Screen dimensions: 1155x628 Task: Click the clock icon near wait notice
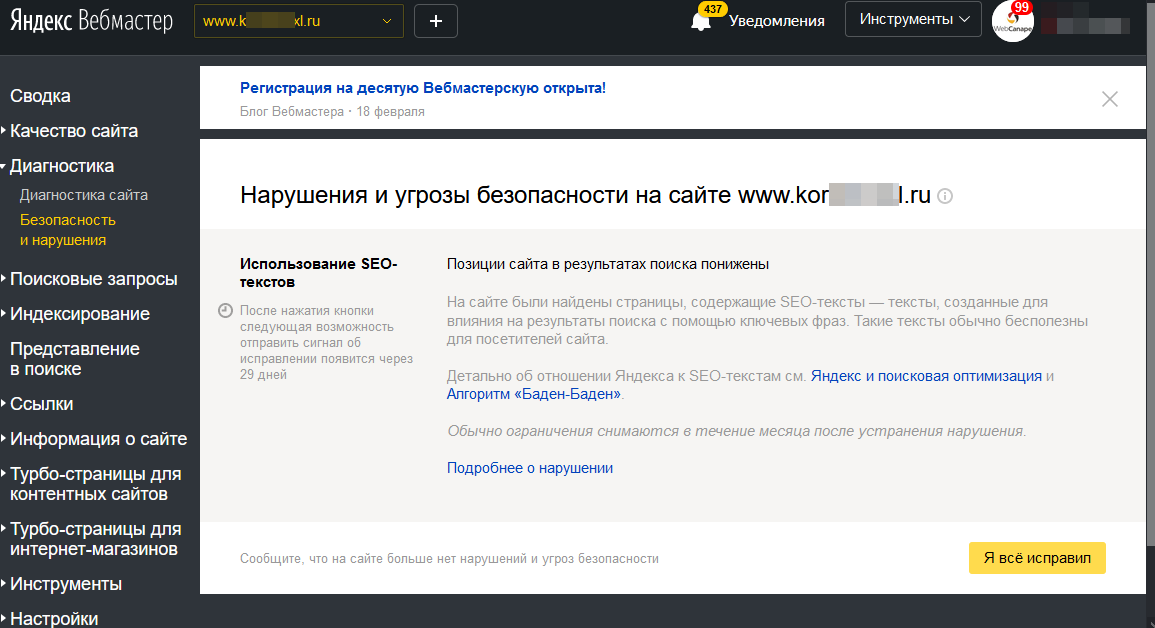225,311
